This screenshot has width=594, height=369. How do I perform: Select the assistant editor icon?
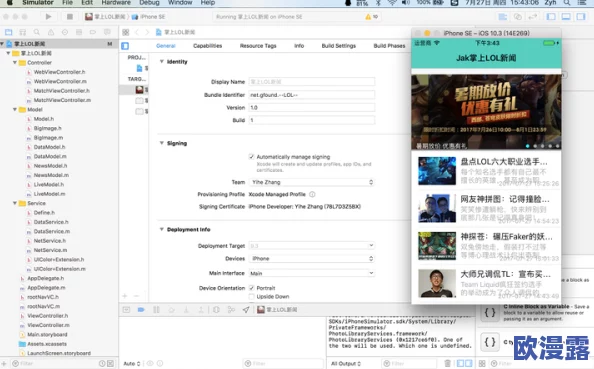point(517,17)
